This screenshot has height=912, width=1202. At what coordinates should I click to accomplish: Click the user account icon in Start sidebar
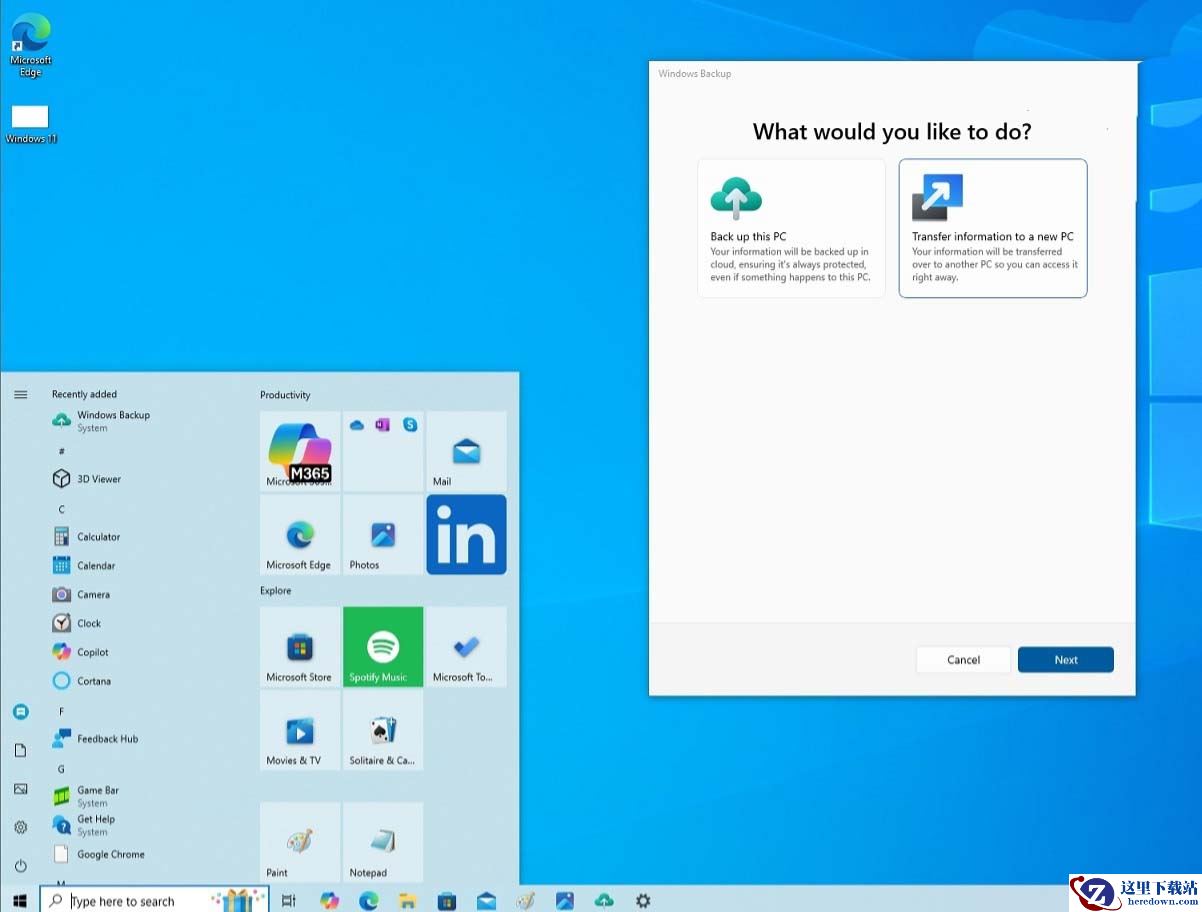[20, 712]
